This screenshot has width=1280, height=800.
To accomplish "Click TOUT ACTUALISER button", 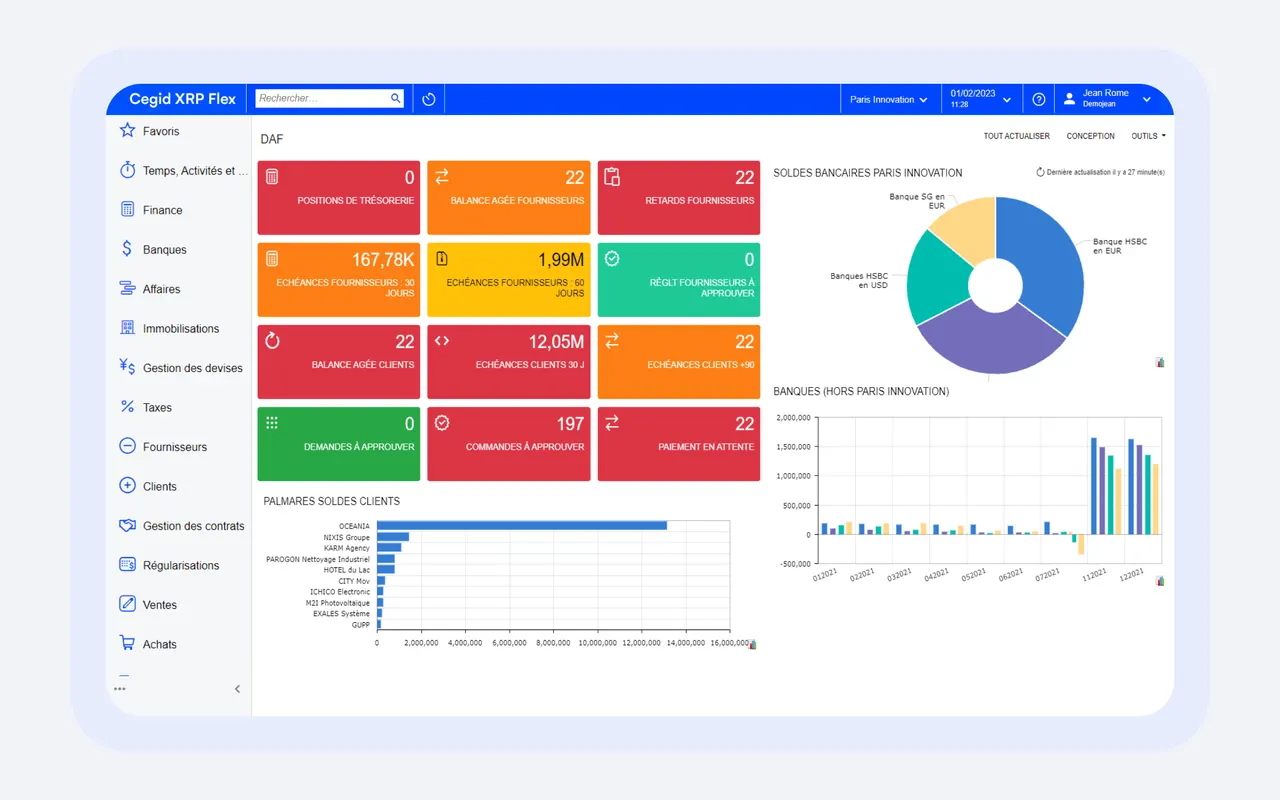I will (x=1016, y=136).
